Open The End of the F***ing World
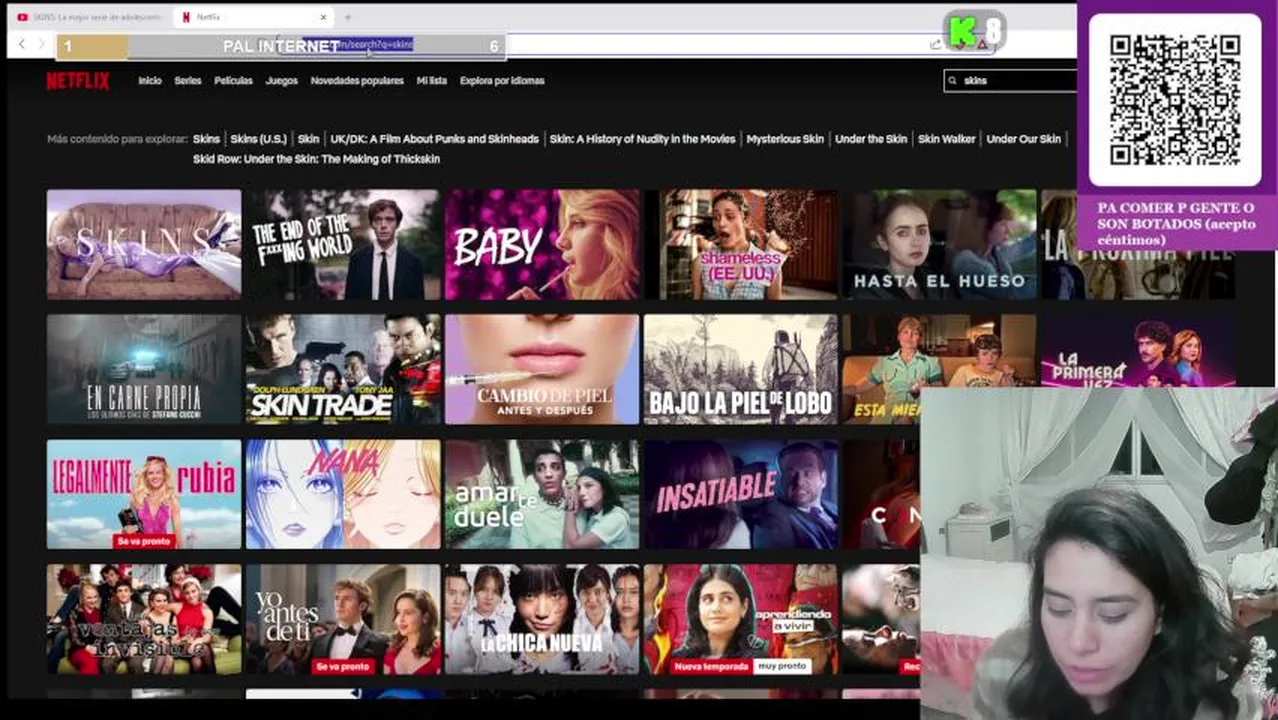Image resolution: width=1278 pixels, height=720 pixels. click(x=343, y=244)
